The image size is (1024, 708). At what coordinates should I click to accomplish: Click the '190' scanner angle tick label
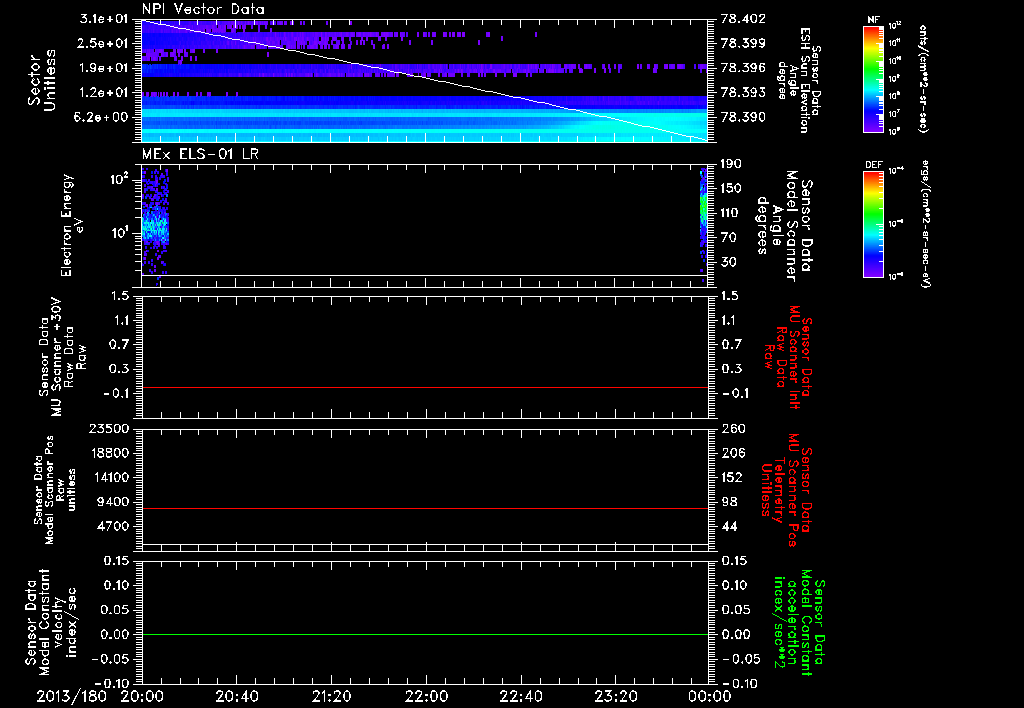click(x=731, y=164)
